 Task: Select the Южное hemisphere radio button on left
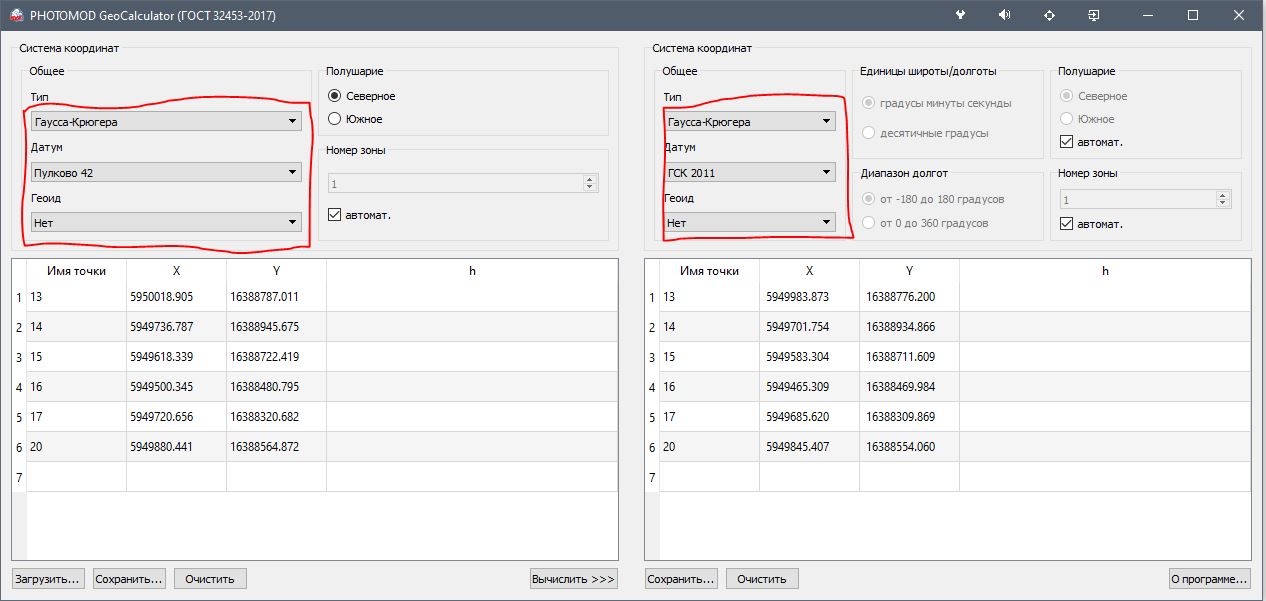336,119
